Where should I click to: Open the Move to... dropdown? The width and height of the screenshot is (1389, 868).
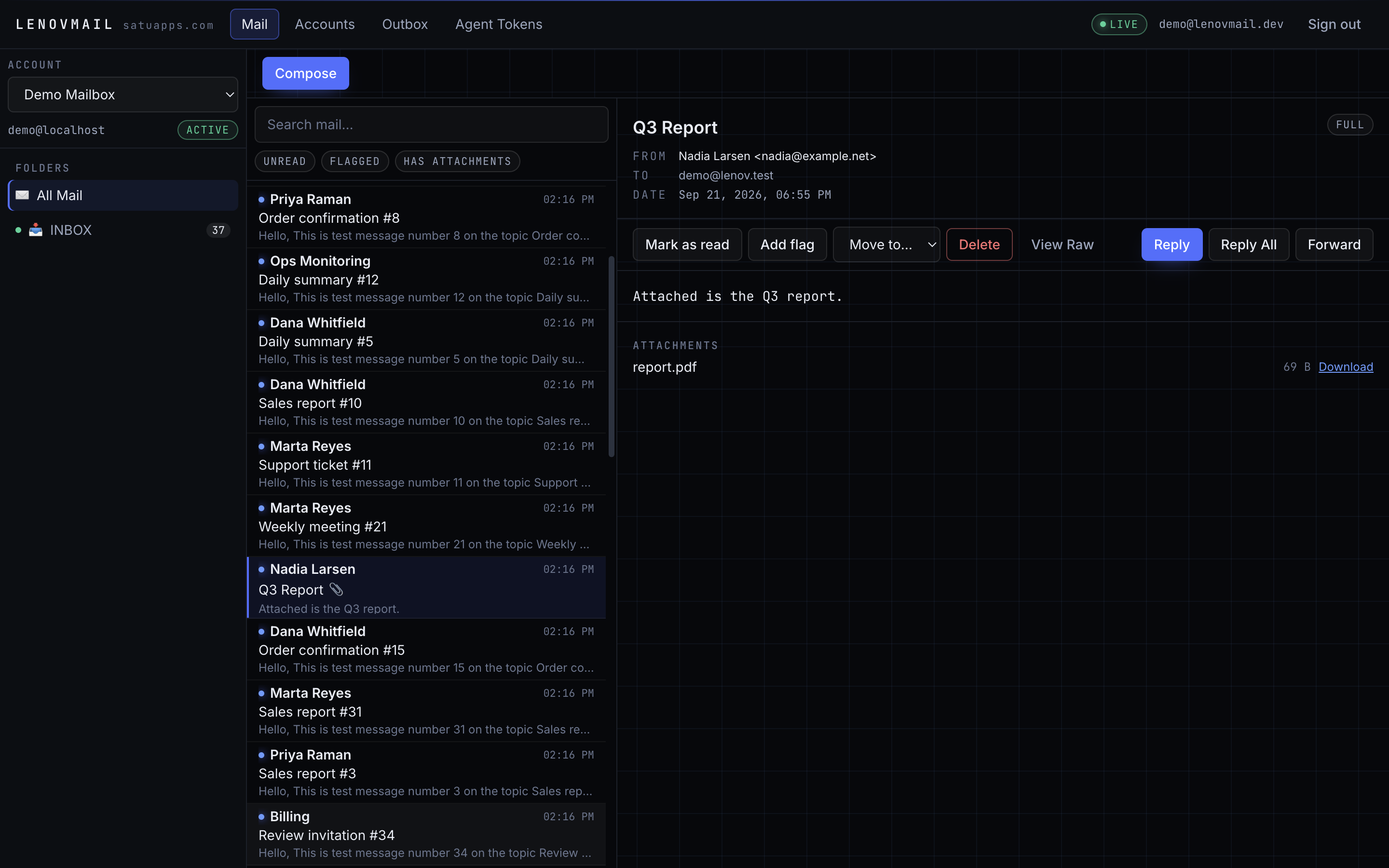[x=886, y=244]
